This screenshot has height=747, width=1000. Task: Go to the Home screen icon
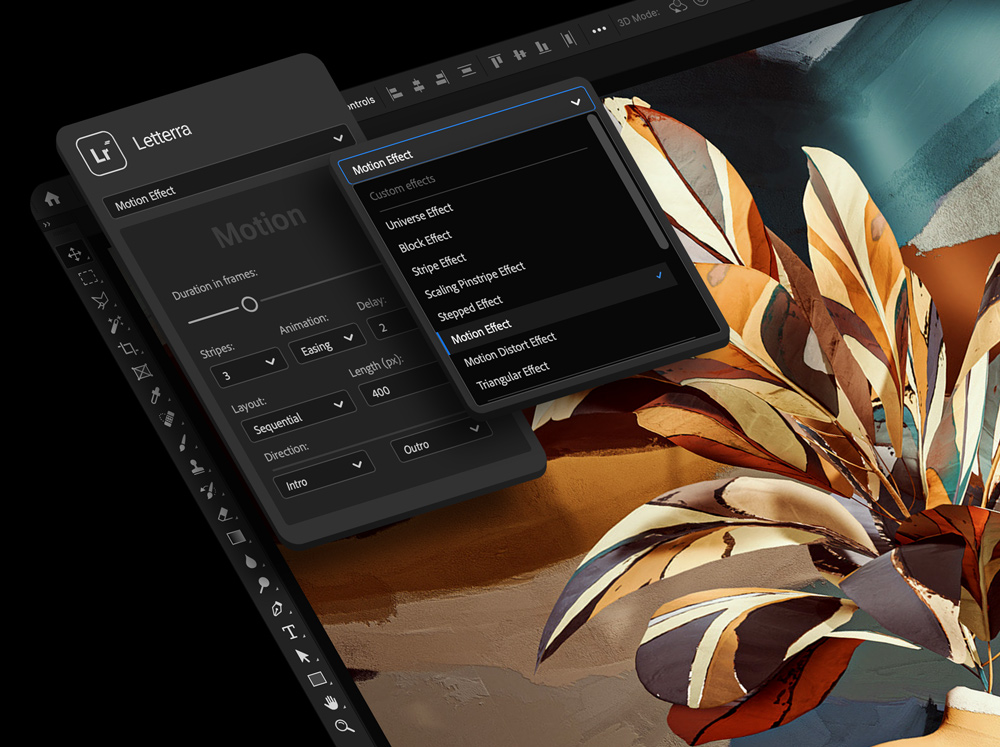tap(52, 198)
